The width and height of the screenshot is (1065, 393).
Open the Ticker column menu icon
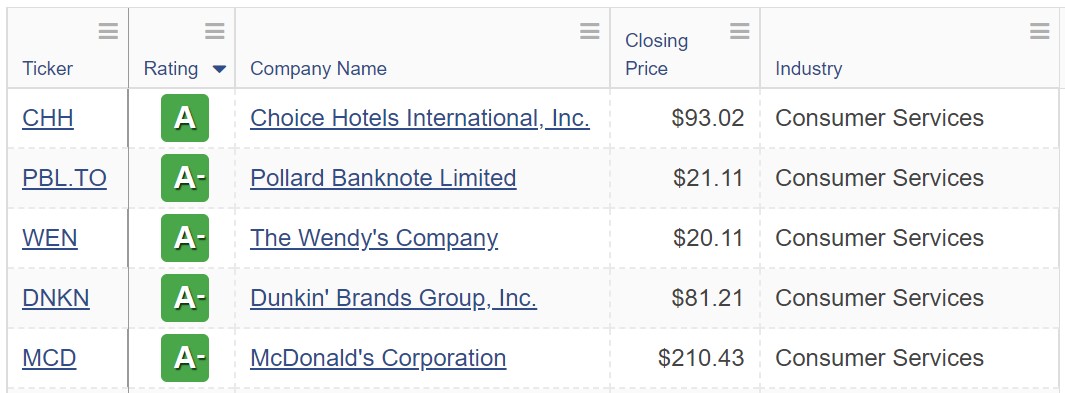[108, 31]
